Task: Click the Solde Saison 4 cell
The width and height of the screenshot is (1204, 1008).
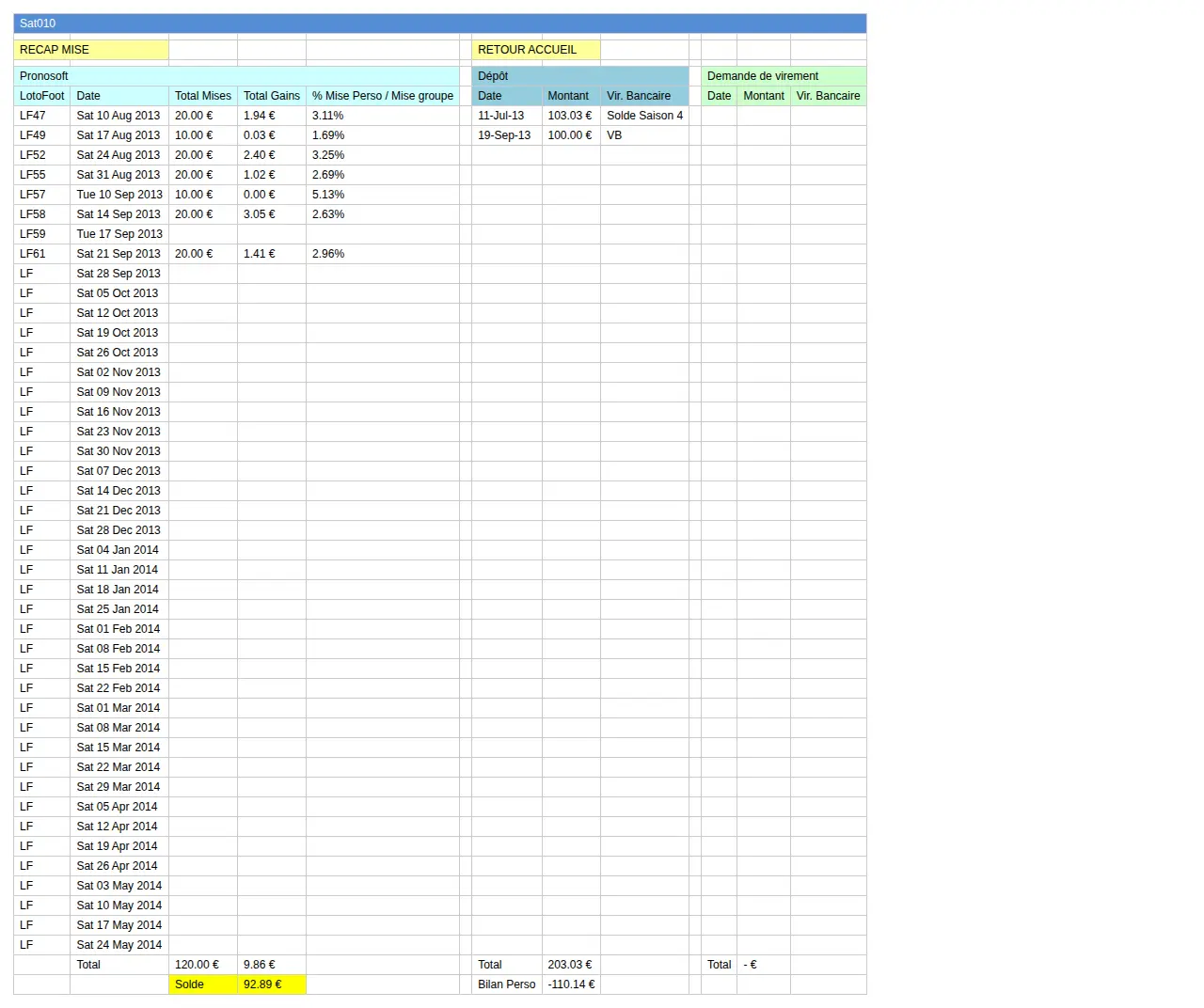Action: [644, 116]
